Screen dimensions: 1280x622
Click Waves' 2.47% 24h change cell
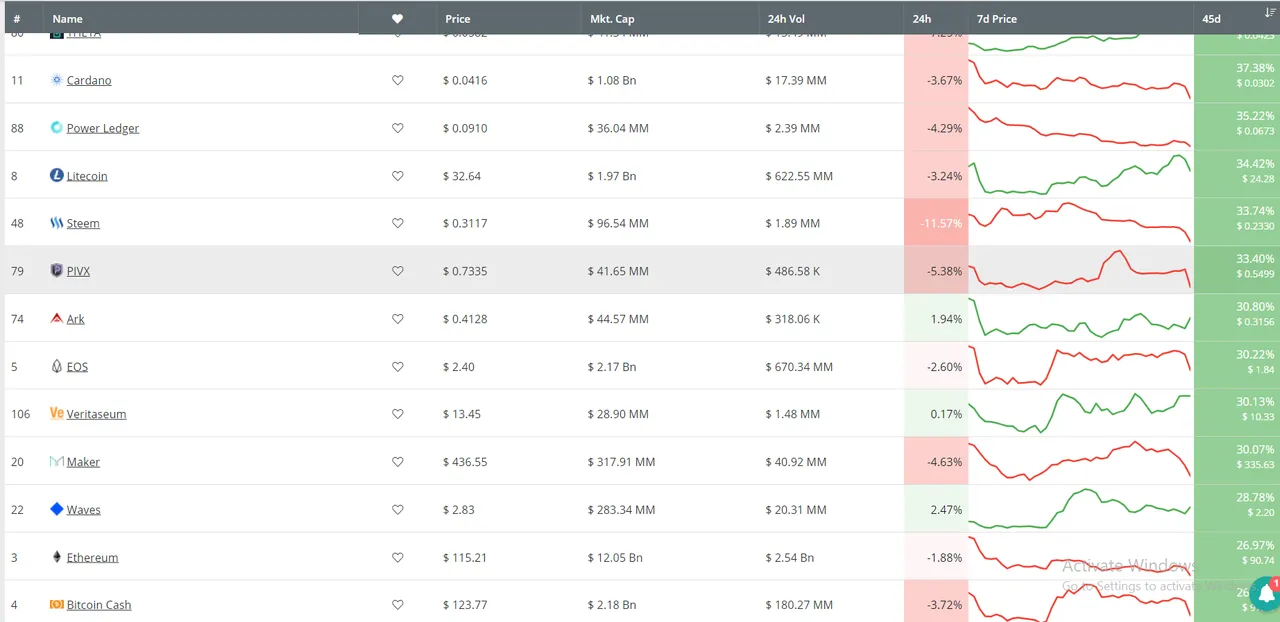tap(936, 509)
